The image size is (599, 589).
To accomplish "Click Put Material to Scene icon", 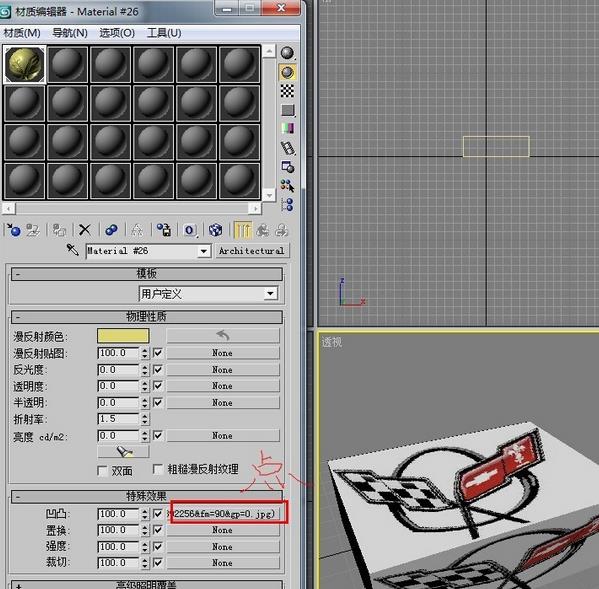I will tap(33, 230).
